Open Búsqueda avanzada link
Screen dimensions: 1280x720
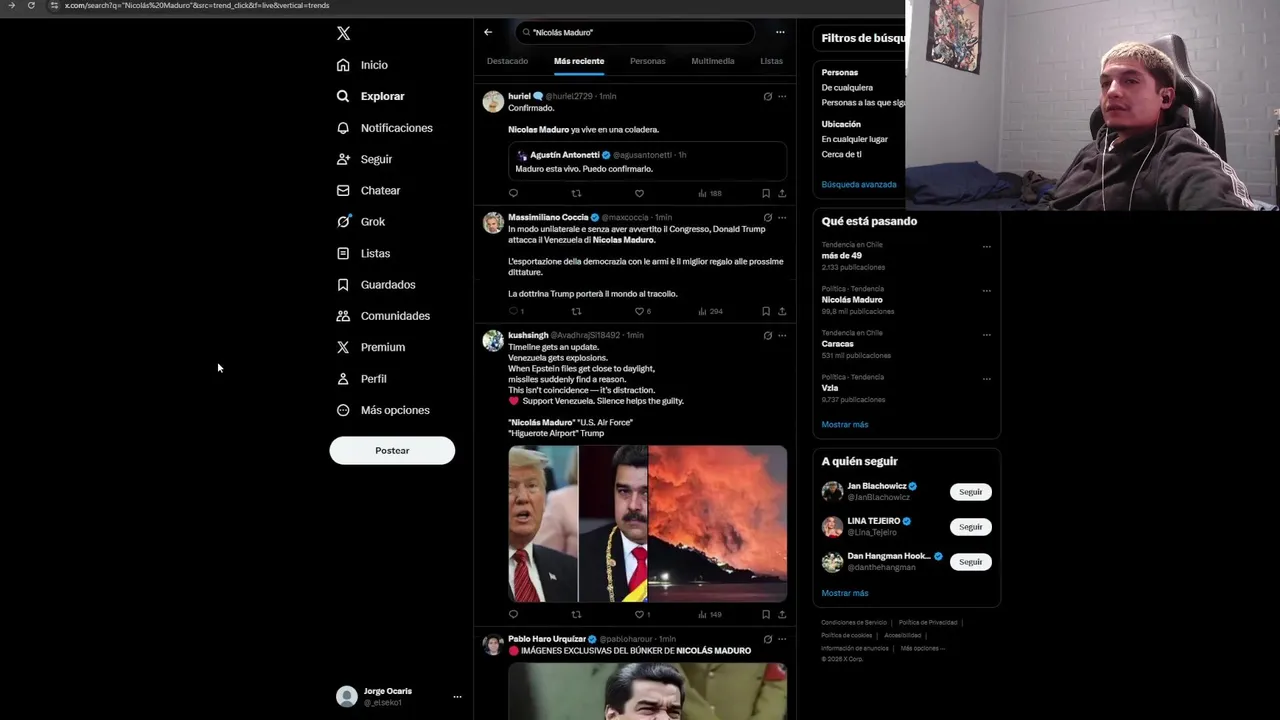coord(859,185)
